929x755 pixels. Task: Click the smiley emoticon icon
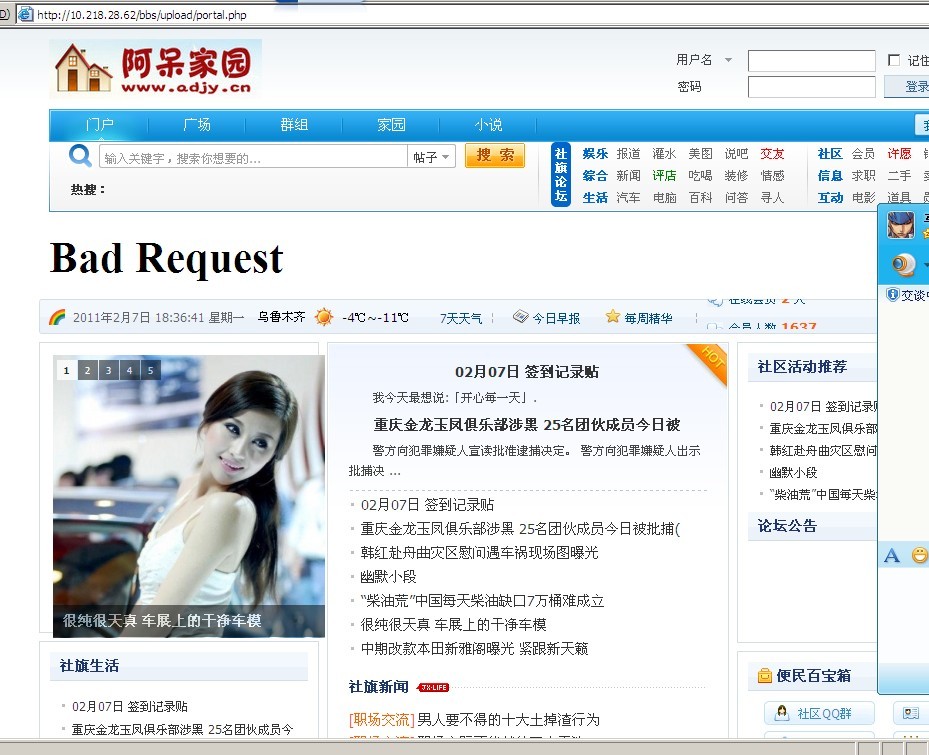[x=920, y=555]
